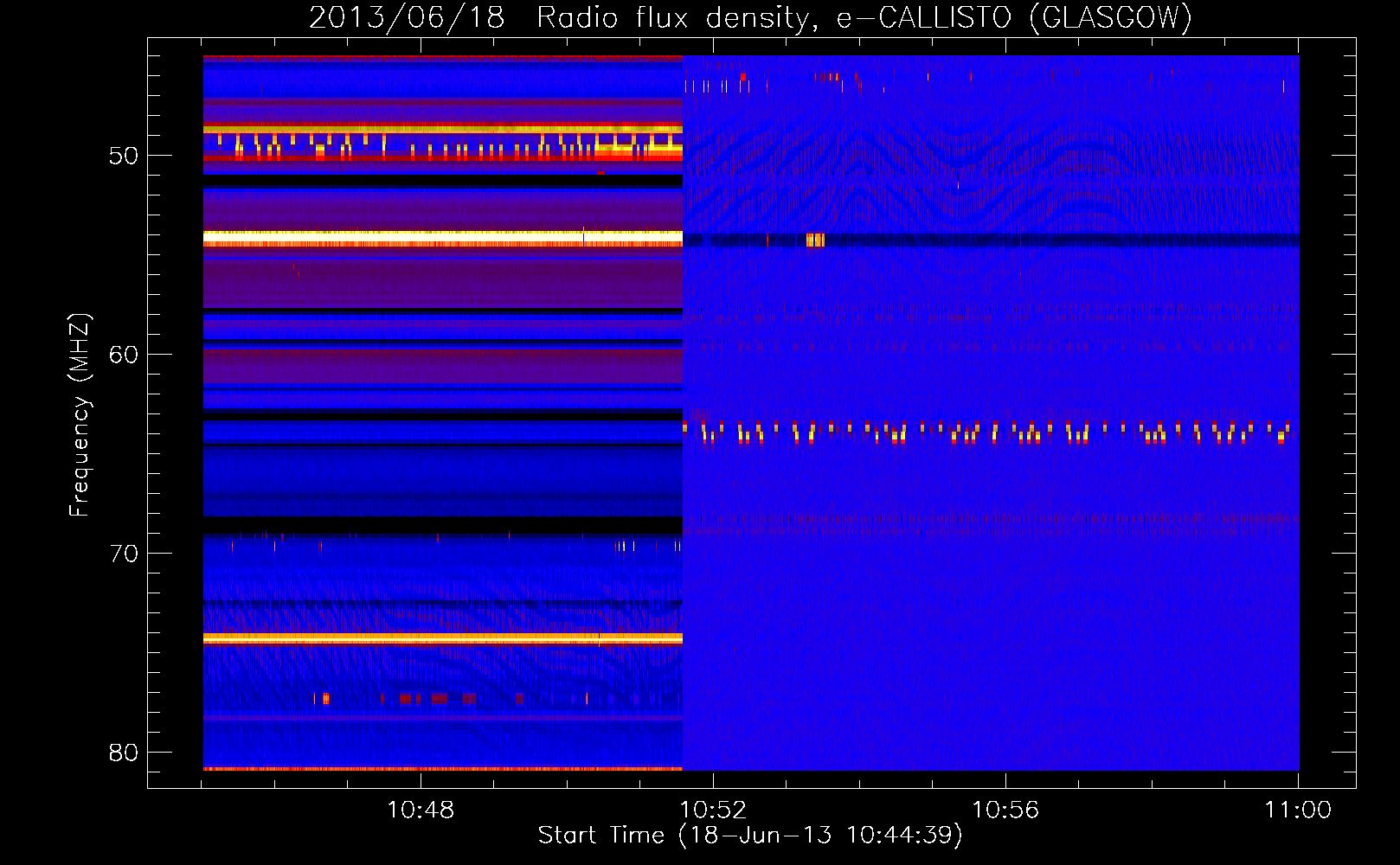The height and width of the screenshot is (865, 1400).
Task: Click the 10:48 time tick label
Action: (421, 810)
